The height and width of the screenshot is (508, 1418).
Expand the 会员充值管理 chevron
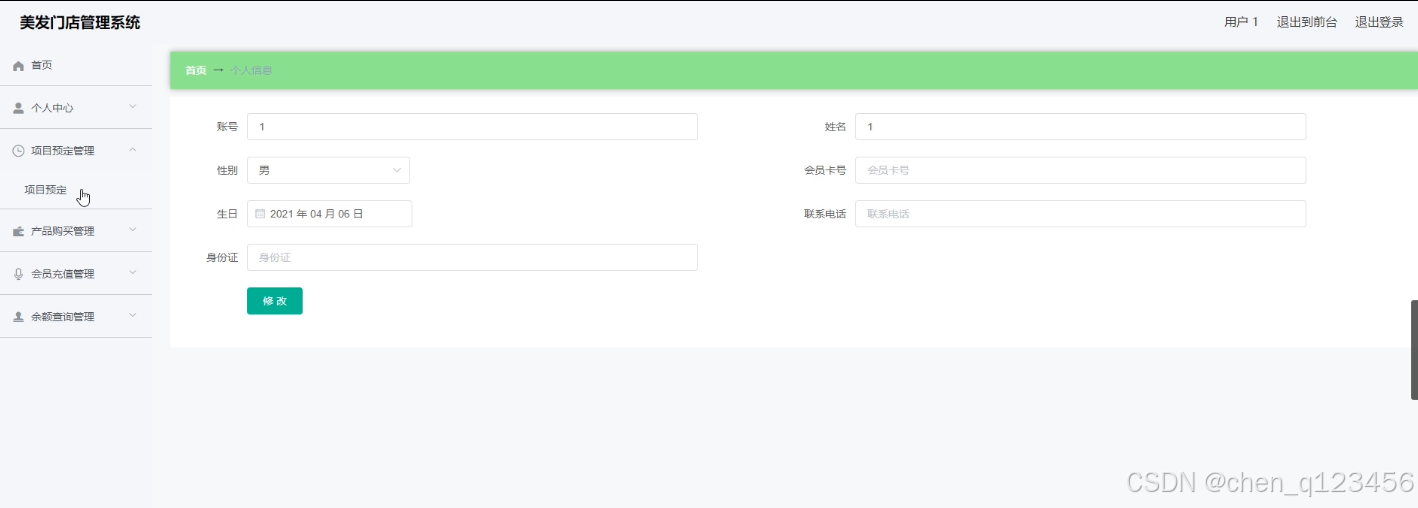[x=132, y=273]
